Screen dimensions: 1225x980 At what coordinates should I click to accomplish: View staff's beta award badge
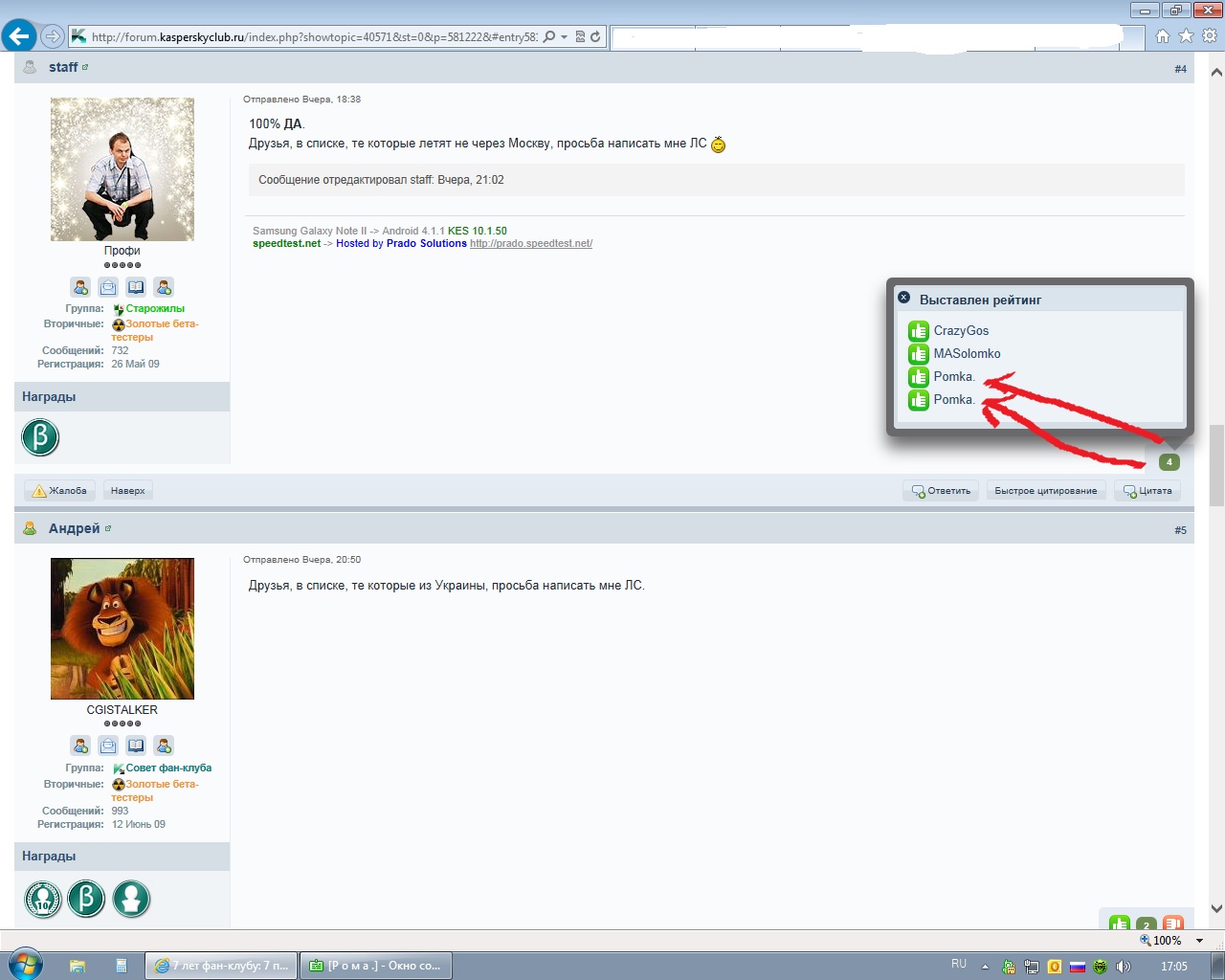[x=40, y=437]
